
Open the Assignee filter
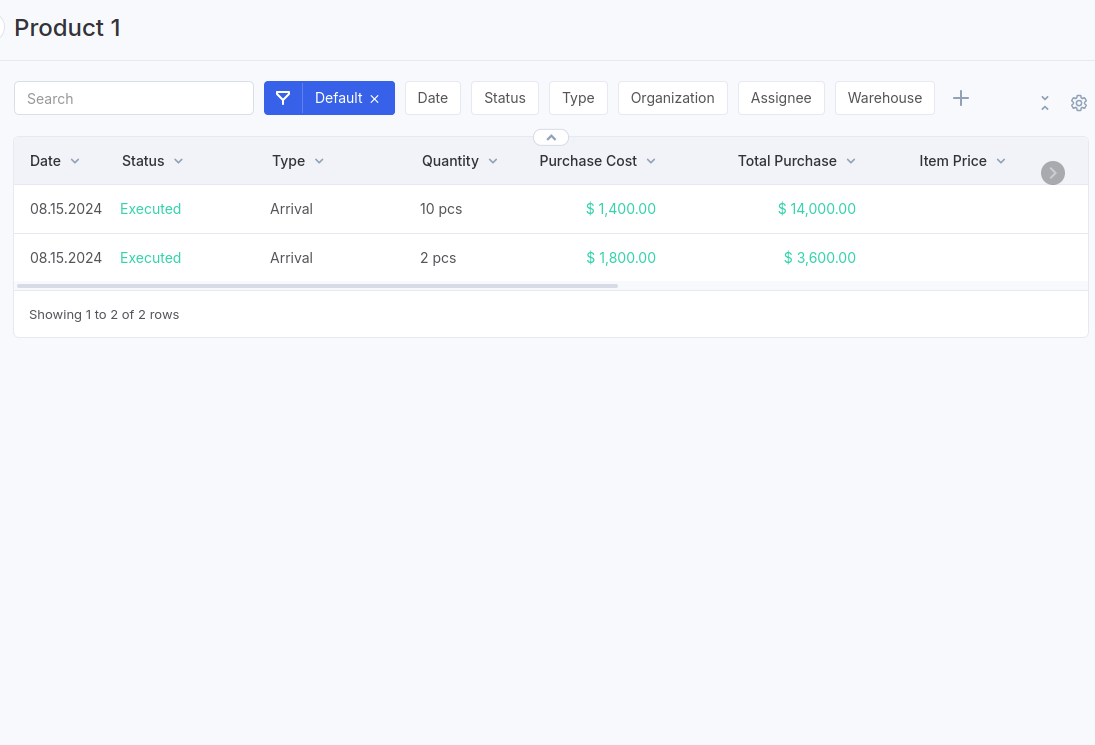[781, 98]
